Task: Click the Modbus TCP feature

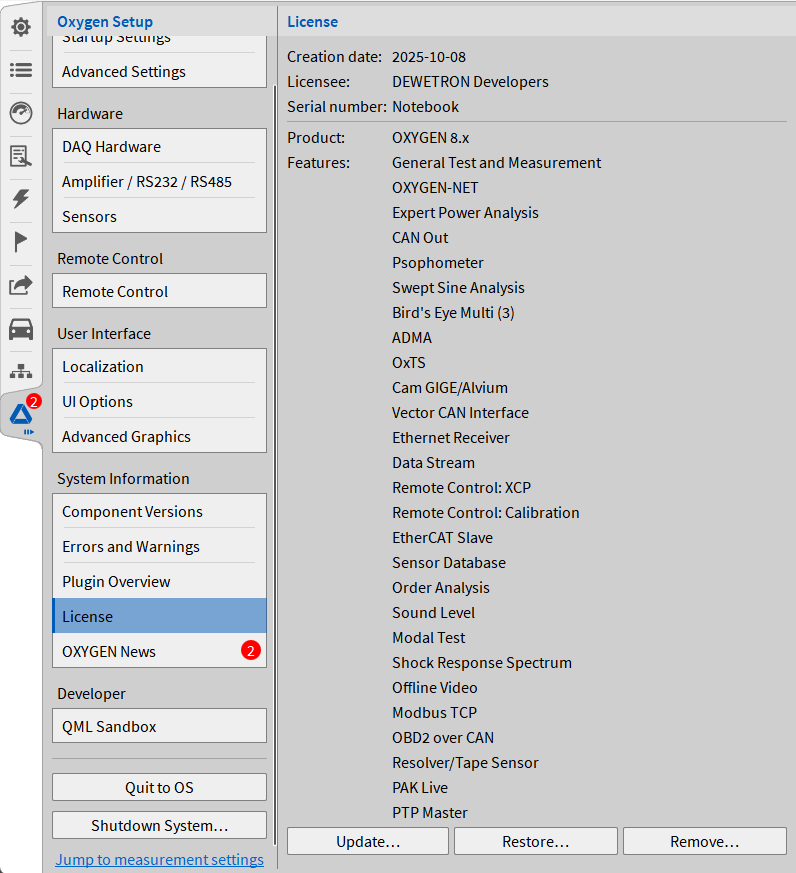Action: pos(434,713)
